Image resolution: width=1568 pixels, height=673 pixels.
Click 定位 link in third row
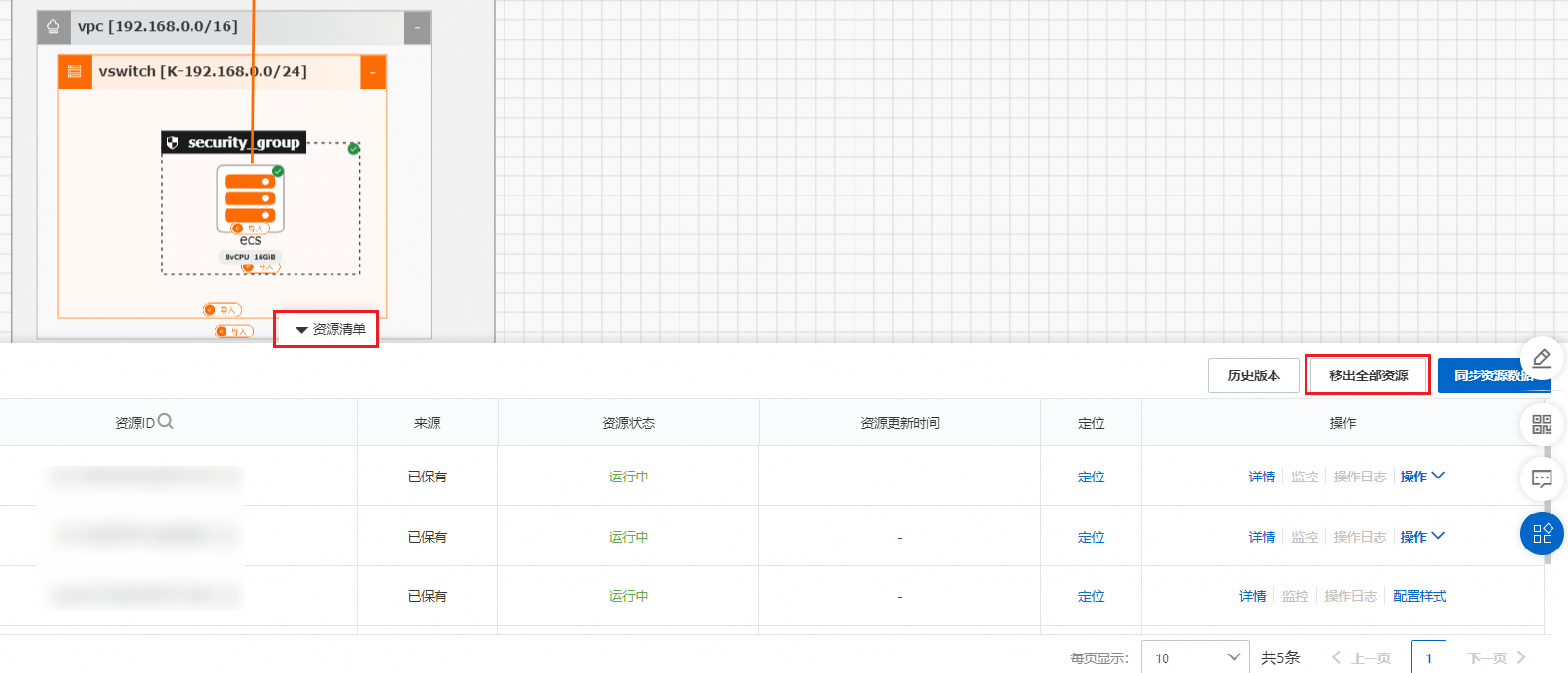pos(1091,596)
